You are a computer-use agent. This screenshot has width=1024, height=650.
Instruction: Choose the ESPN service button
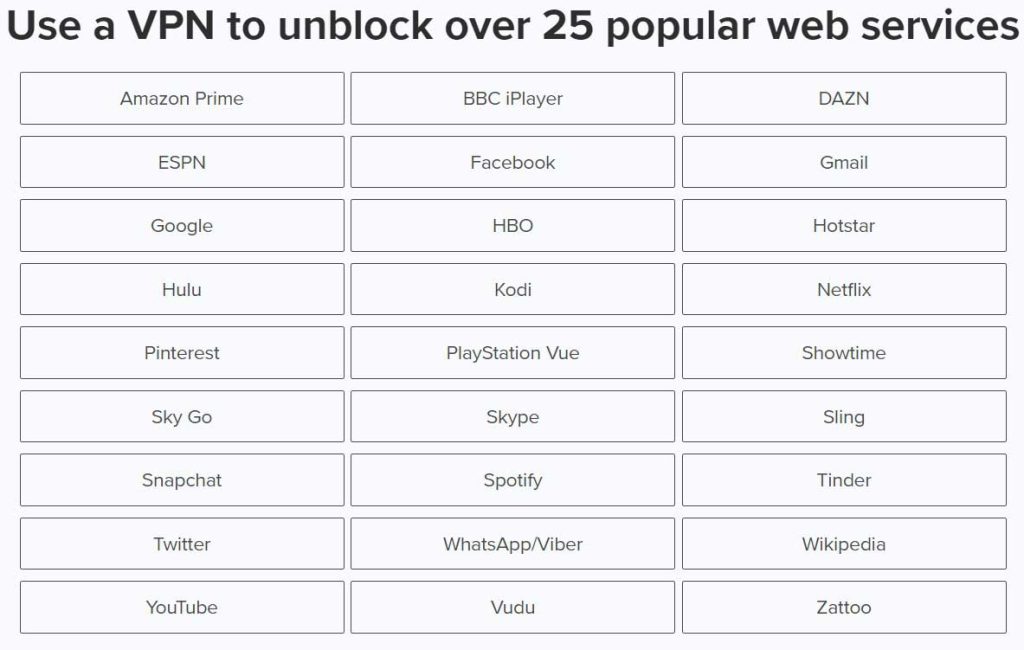click(182, 162)
